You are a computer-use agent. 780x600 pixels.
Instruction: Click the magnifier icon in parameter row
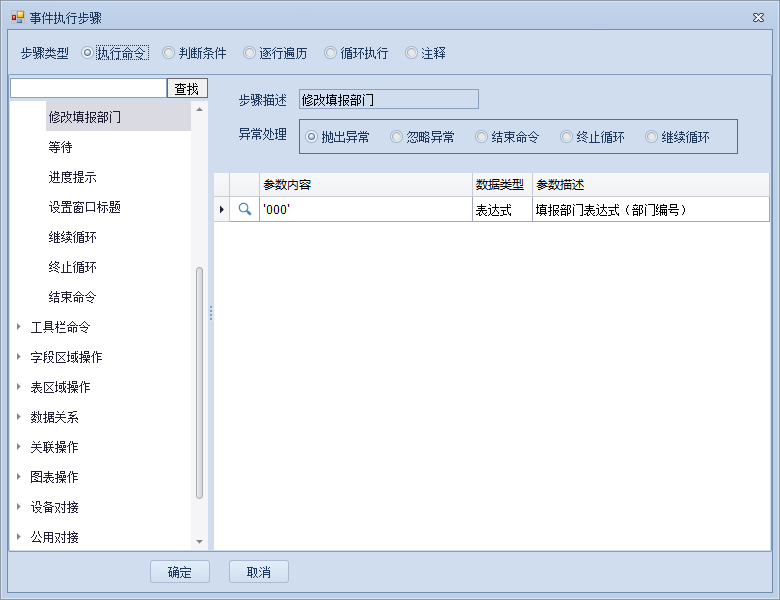[x=244, y=210]
